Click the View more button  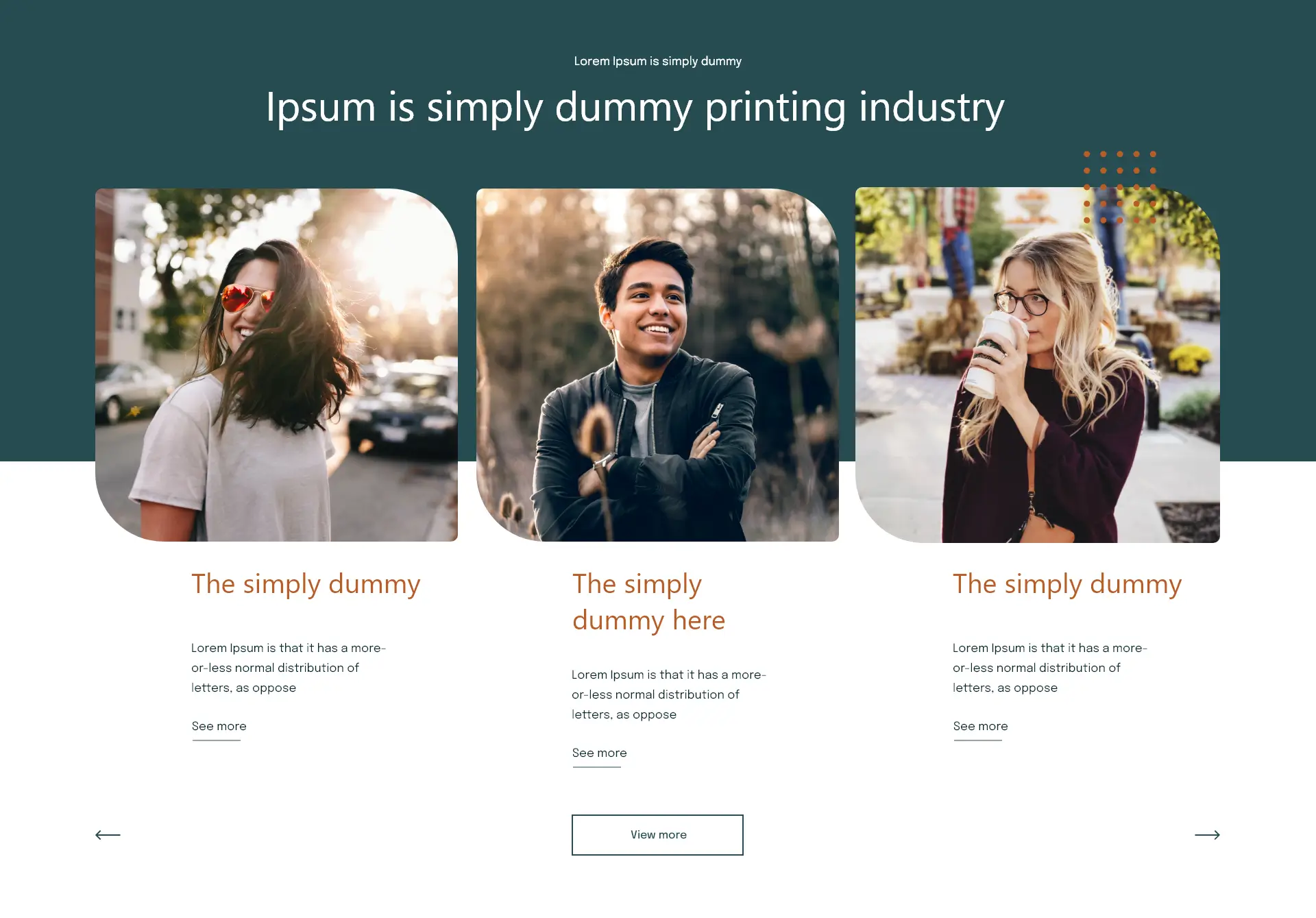point(657,834)
